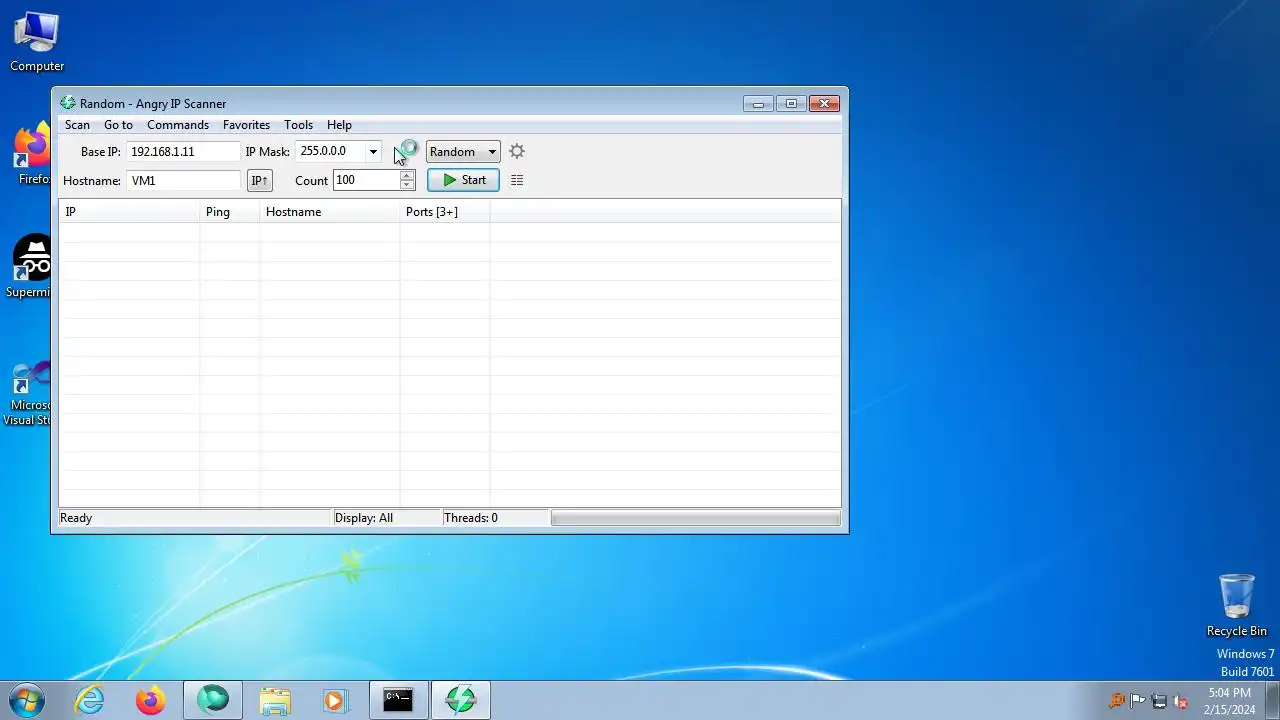Open the Preferences gear icon
This screenshot has width=1280, height=720.
[517, 151]
